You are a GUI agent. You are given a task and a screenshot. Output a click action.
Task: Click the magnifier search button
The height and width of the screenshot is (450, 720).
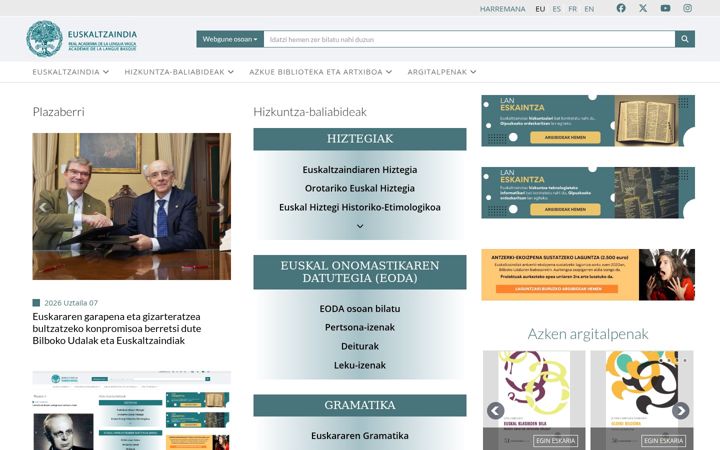pyautogui.click(x=685, y=39)
